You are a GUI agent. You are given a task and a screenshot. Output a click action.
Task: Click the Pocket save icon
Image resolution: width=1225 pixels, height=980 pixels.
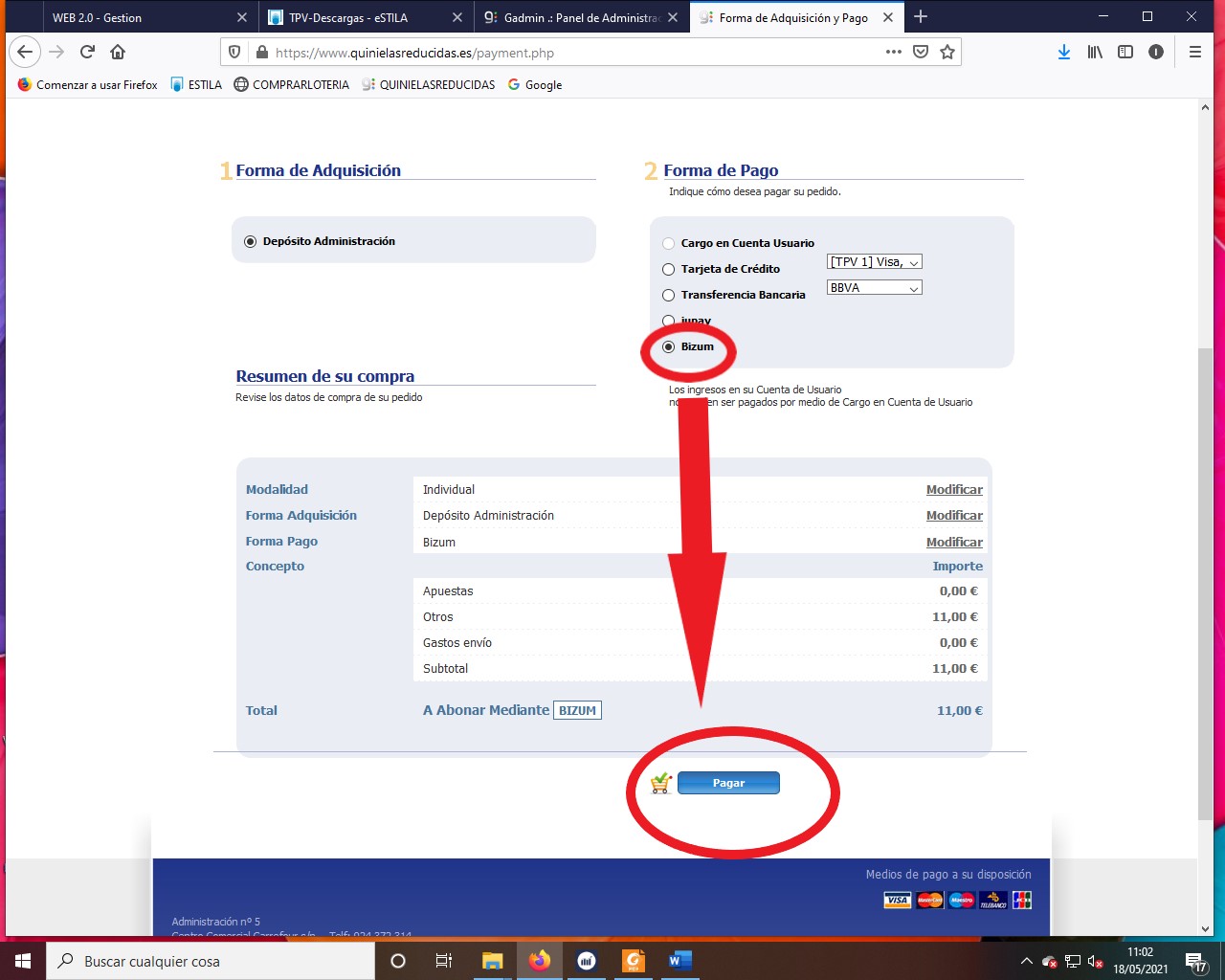point(921,52)
